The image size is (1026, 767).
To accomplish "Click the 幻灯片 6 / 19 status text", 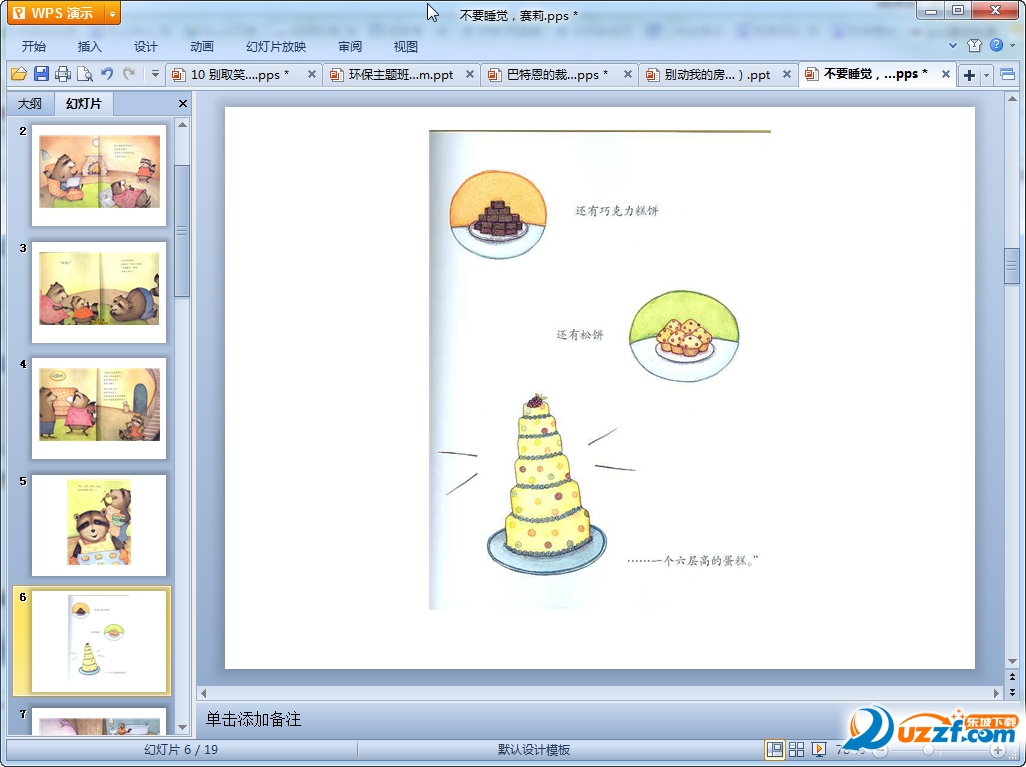I will click(181, 750).
